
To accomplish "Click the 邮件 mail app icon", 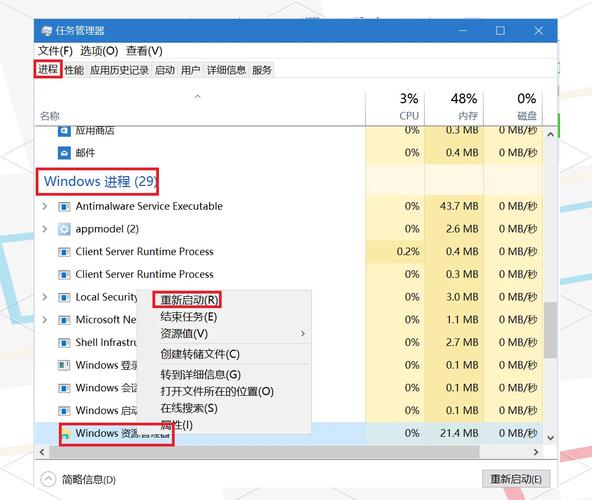I will pyautogui.click(x=64, y=153).
